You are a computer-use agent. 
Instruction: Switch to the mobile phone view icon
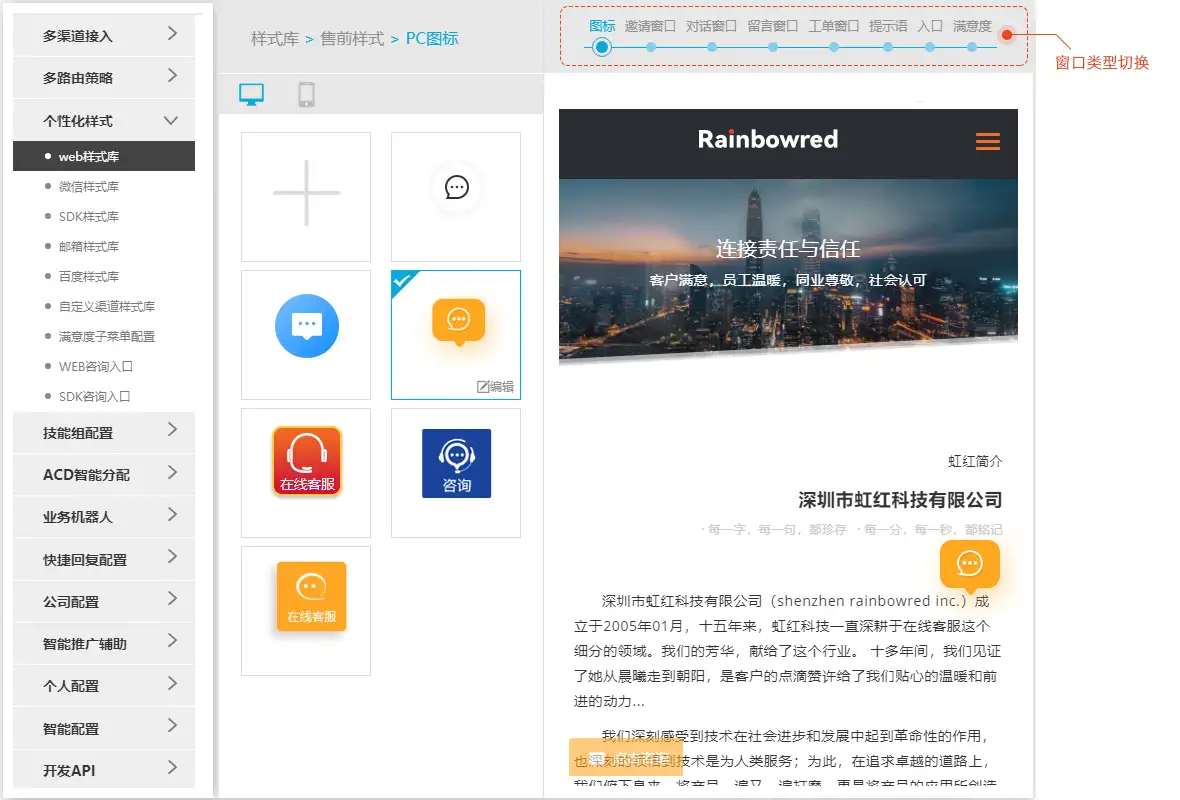(x=306, y=95)
